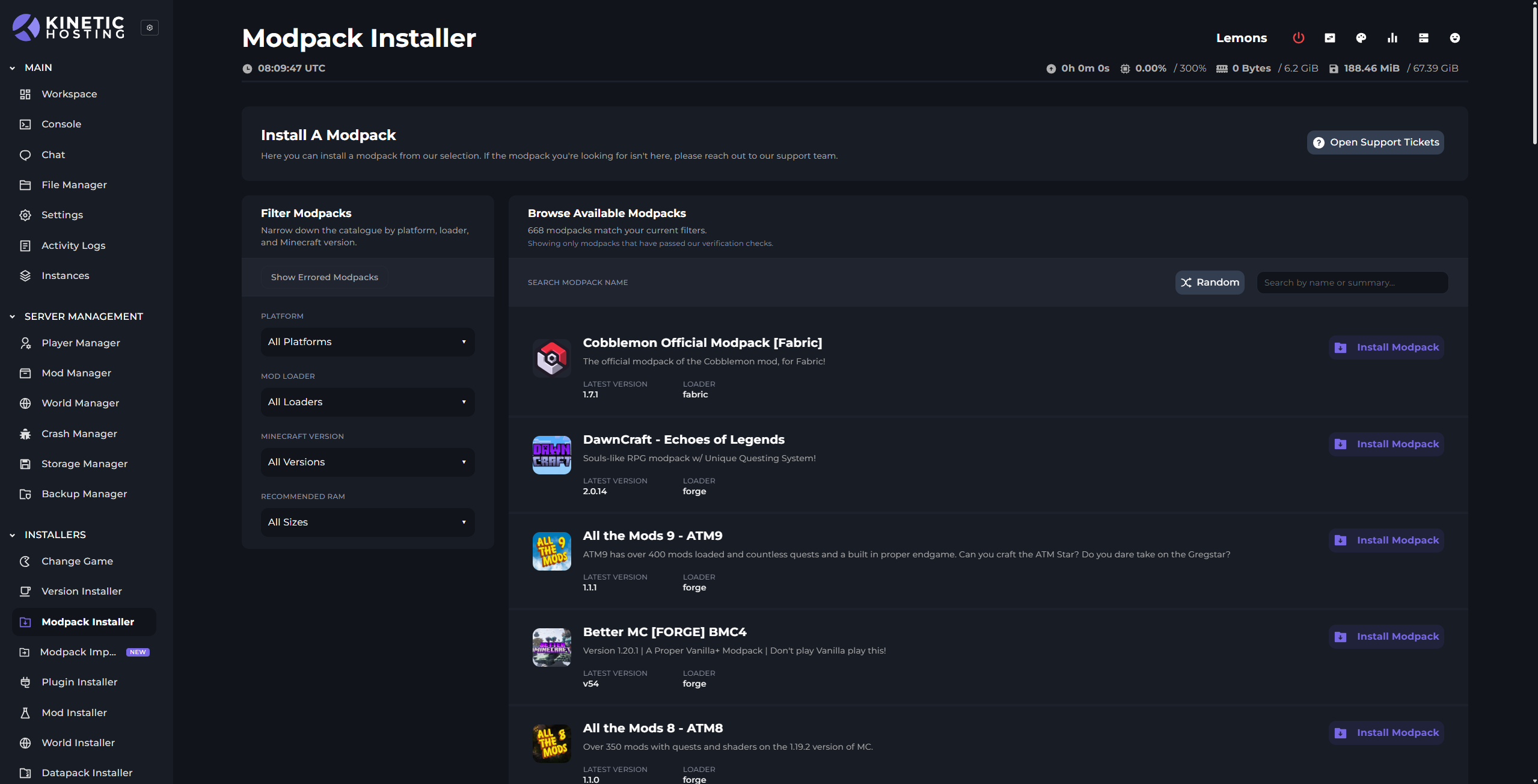The width and height of the screenshot is (1538, 784).
Task: Toggle Show Errored Modpacks
Action: click(x=325, y=277)
